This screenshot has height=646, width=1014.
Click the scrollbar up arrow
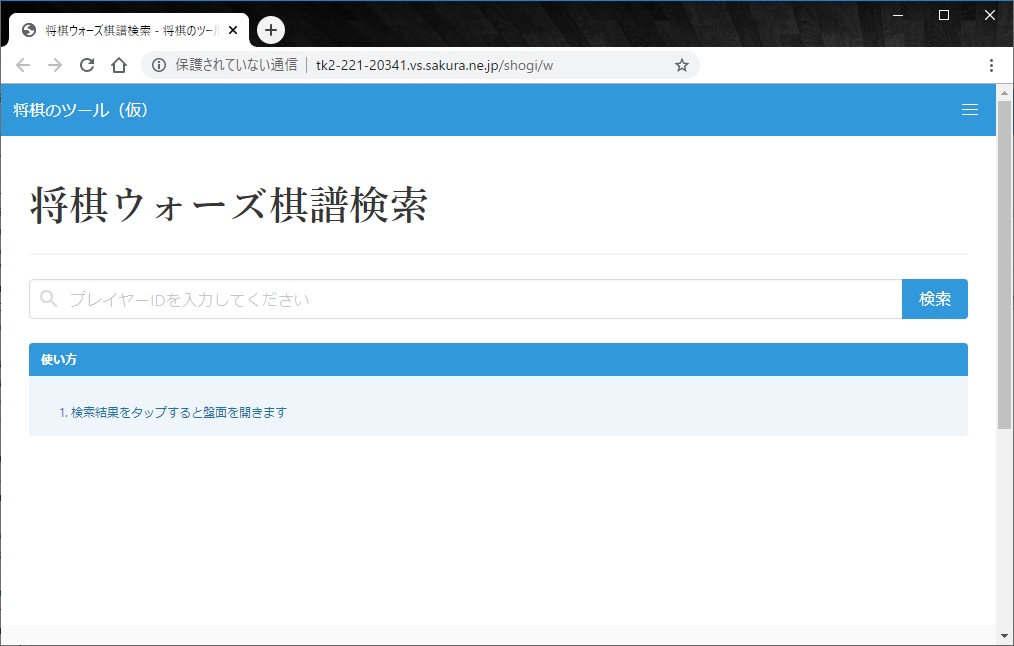1004,92
